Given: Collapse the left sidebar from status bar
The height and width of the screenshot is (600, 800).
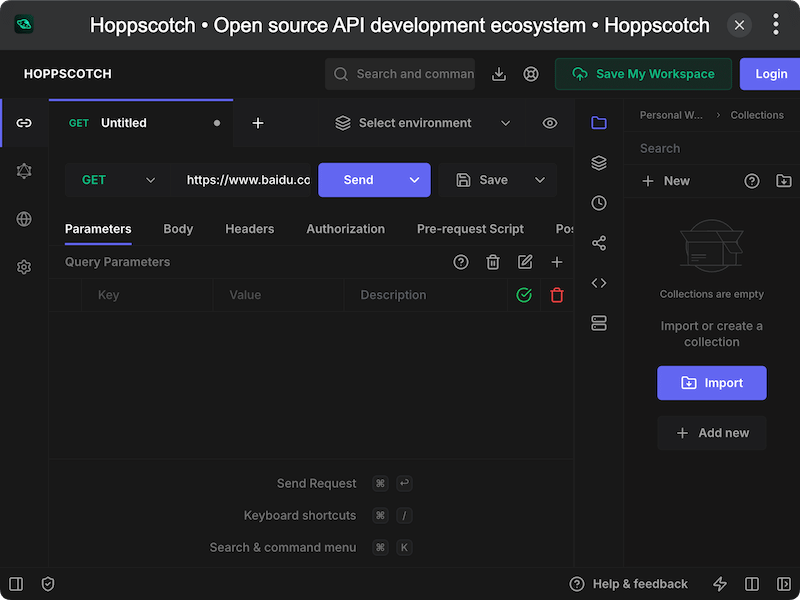Looking at the screenshot, I should pos(16,584).
